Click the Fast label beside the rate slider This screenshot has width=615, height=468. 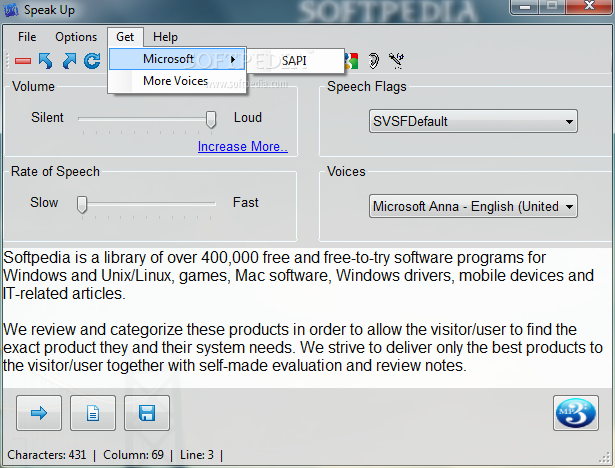(x=246, y=202)
